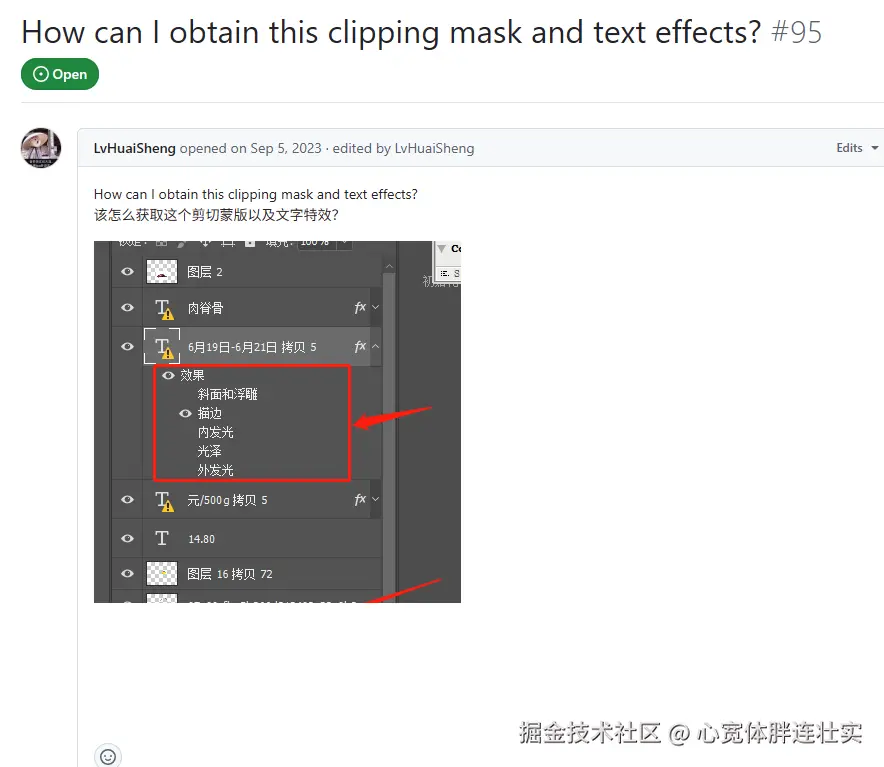Click the fx icon on 元/500g 拷贝 5 layer
884x767 pixels.
click(360, 499)
